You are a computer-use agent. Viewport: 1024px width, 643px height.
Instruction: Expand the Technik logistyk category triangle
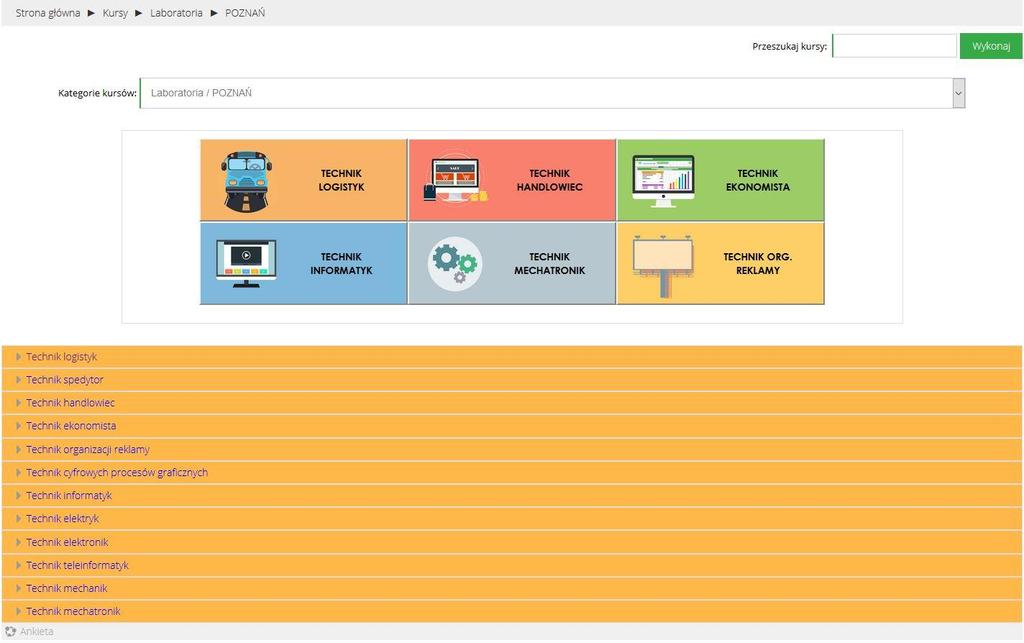[x=18, y=357]
